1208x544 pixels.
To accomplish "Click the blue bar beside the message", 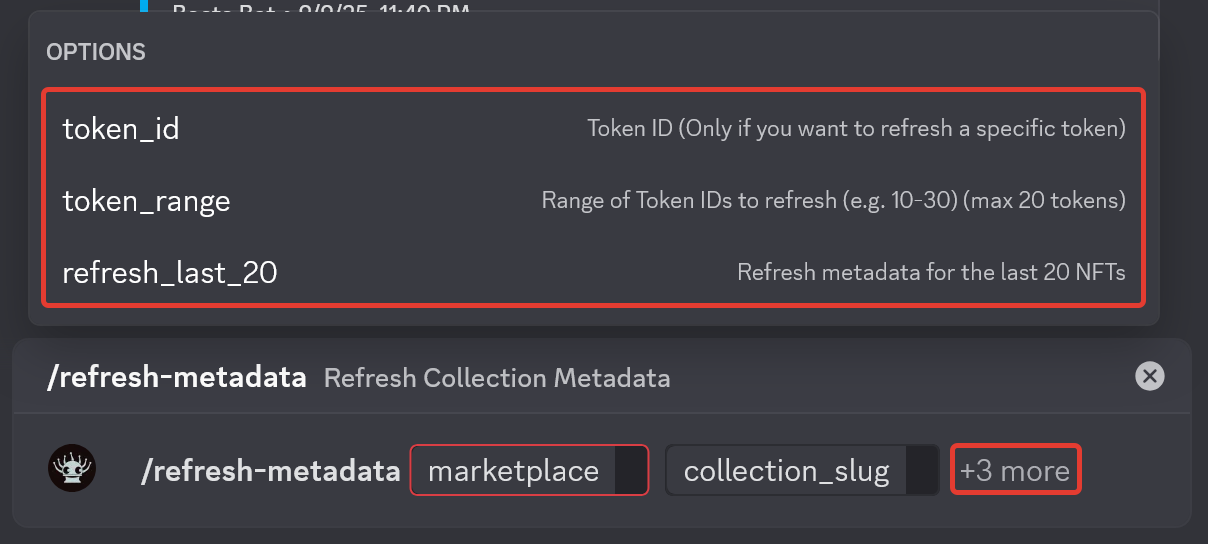I will click(x=144, y=6).
